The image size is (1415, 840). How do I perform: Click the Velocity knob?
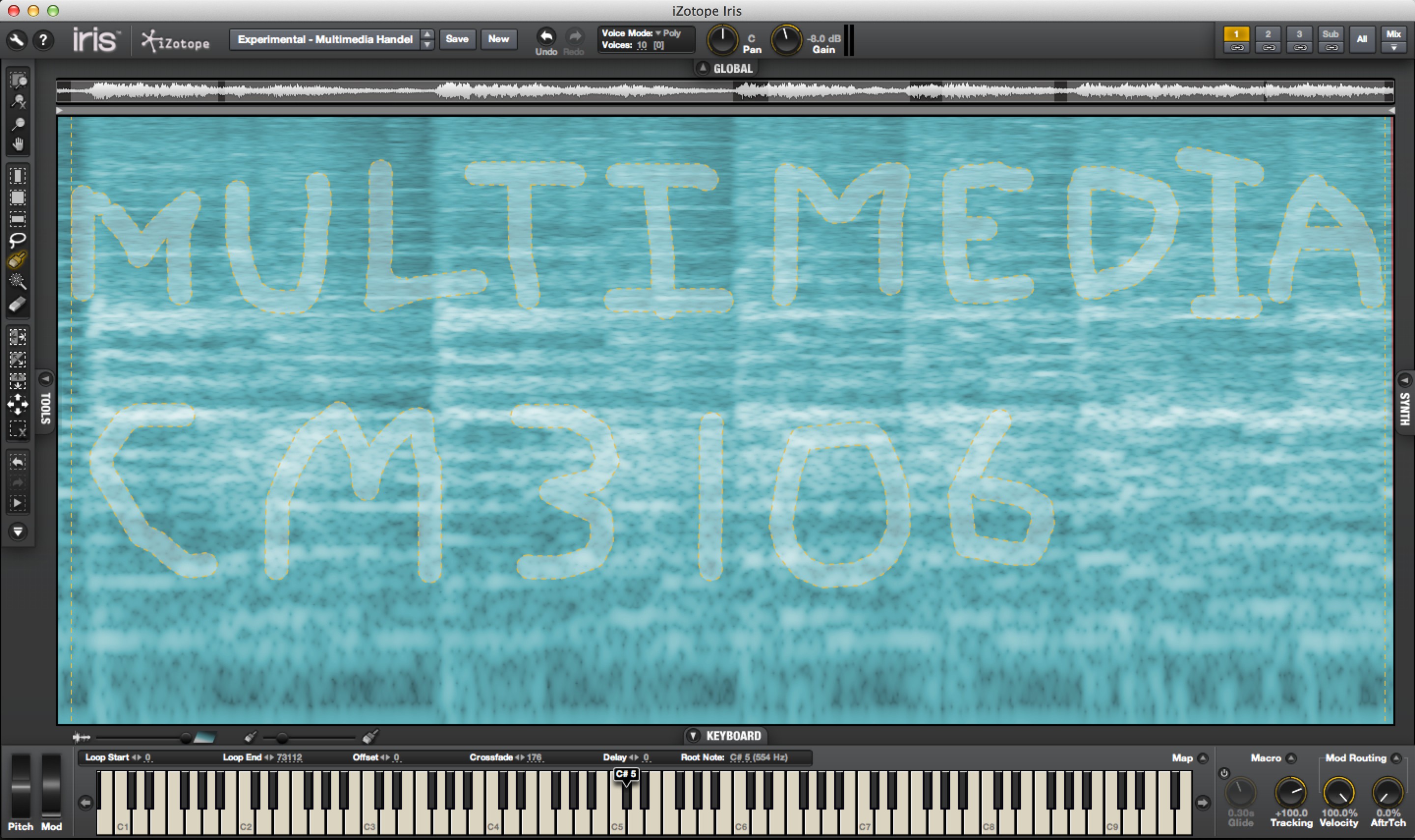1338,792
